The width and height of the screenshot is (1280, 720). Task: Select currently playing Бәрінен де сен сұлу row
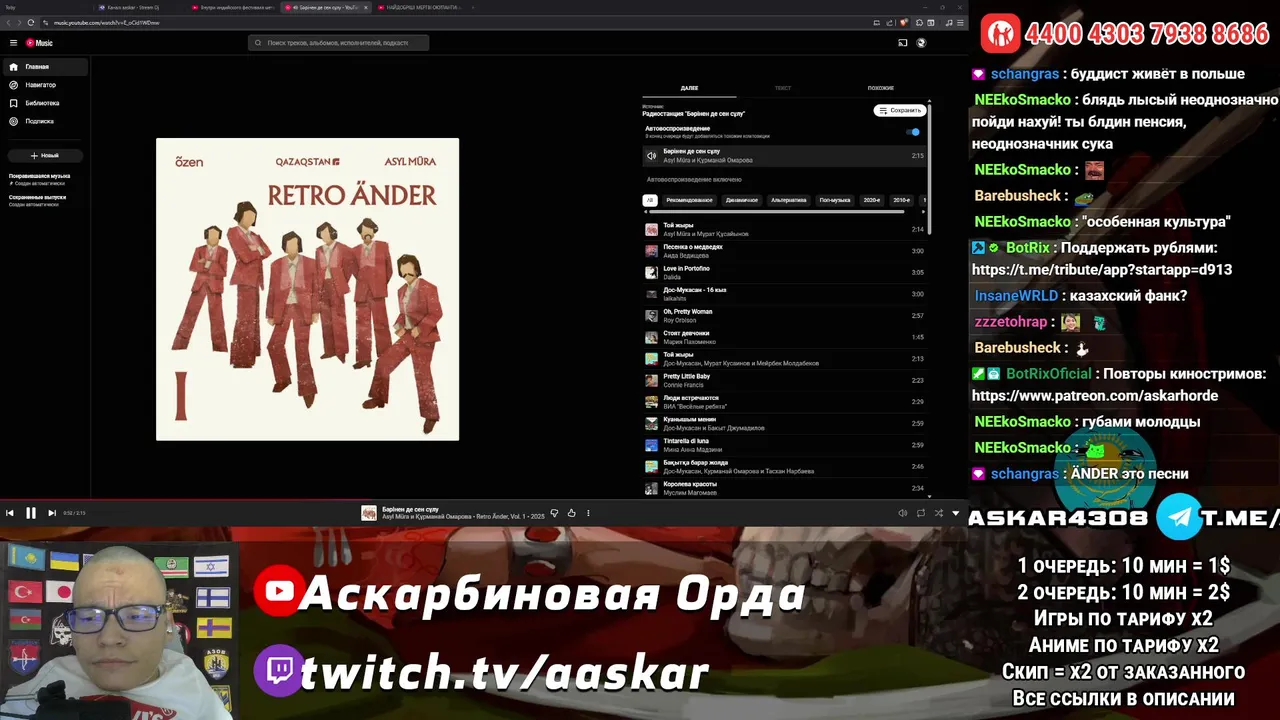coord(785,156)
